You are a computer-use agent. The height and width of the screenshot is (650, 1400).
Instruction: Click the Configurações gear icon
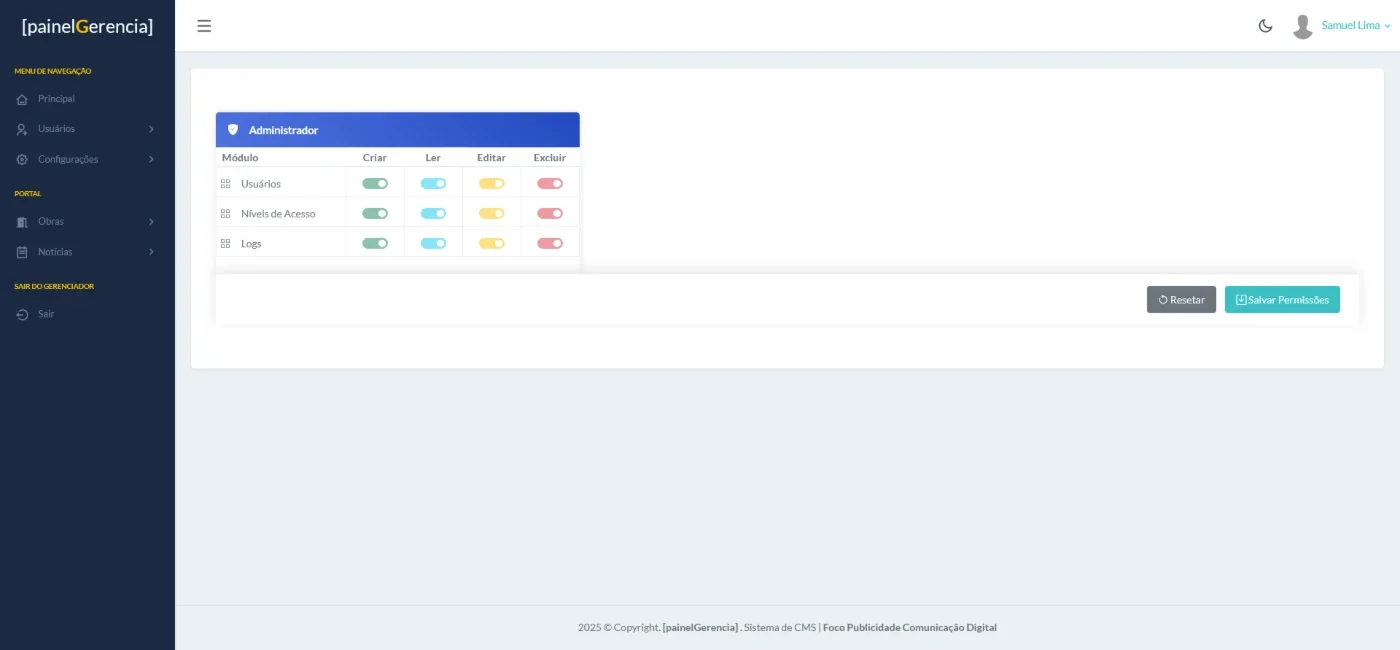click(x=22, y=159)
